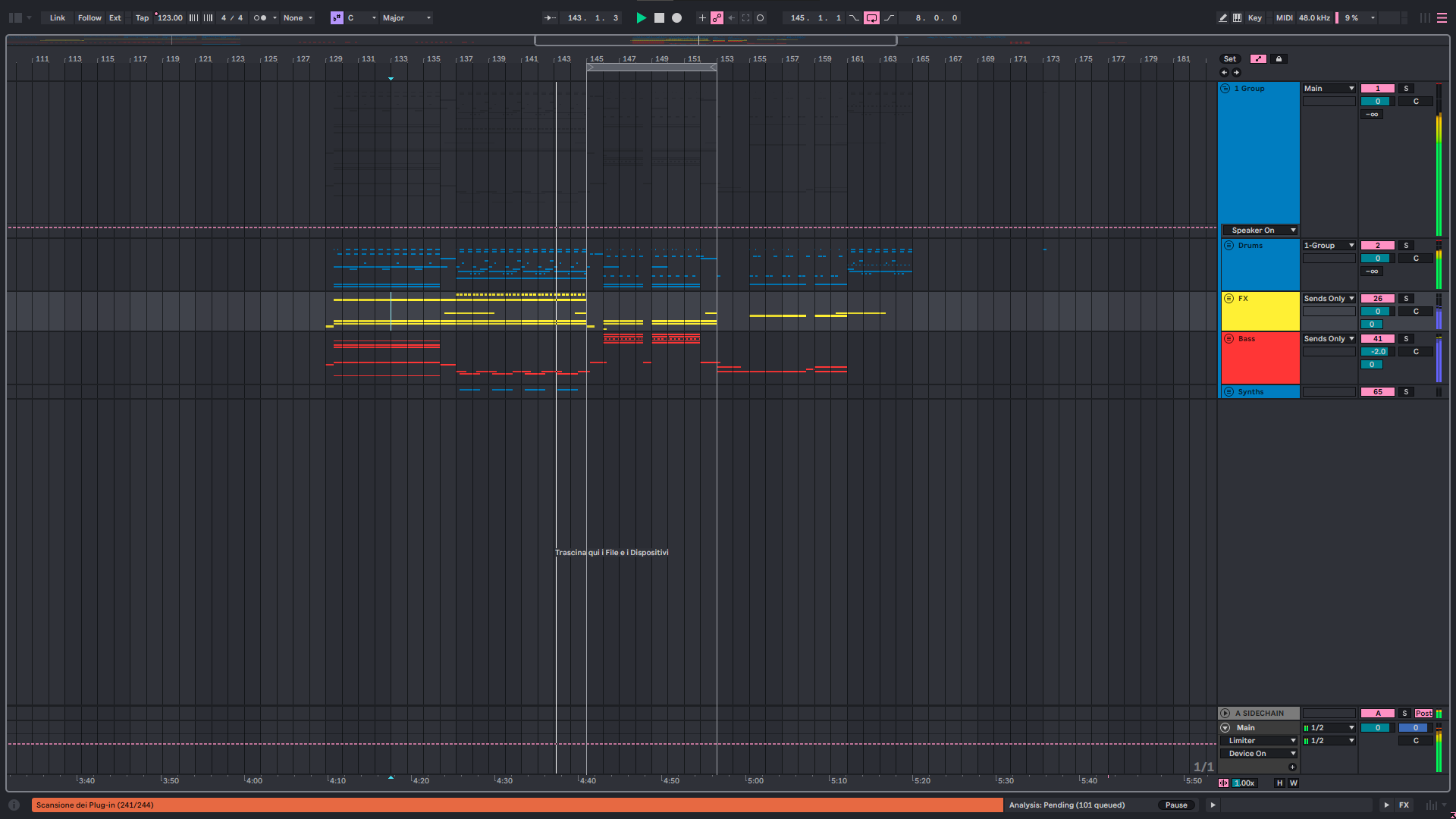The height and width of the screenshot is (819, 1456).
Task: Click the Capture MIDI bracket icon
Action: [x=746, y=17]
